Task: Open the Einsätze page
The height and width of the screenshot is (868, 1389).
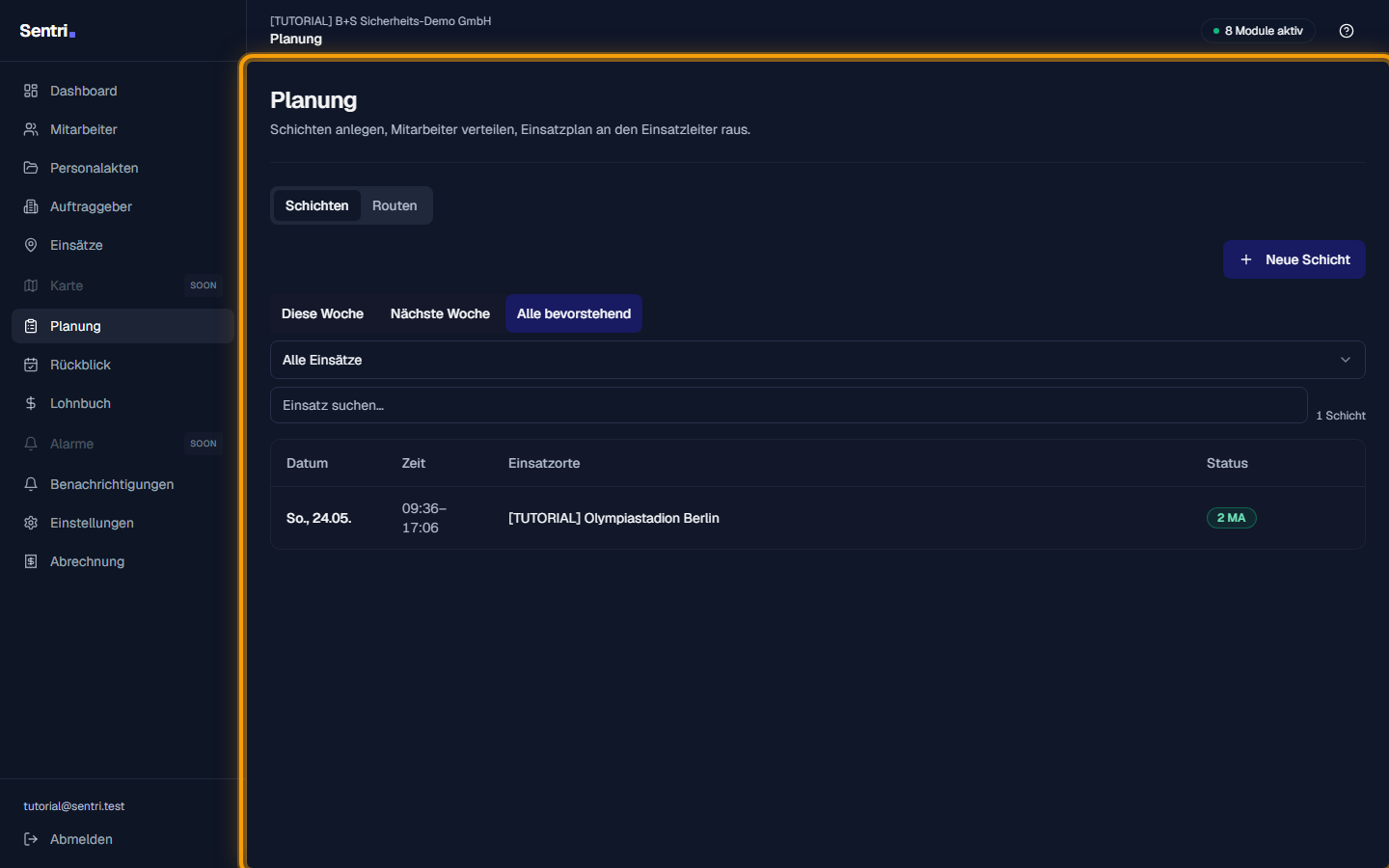Action: click(x=123, y=245)
